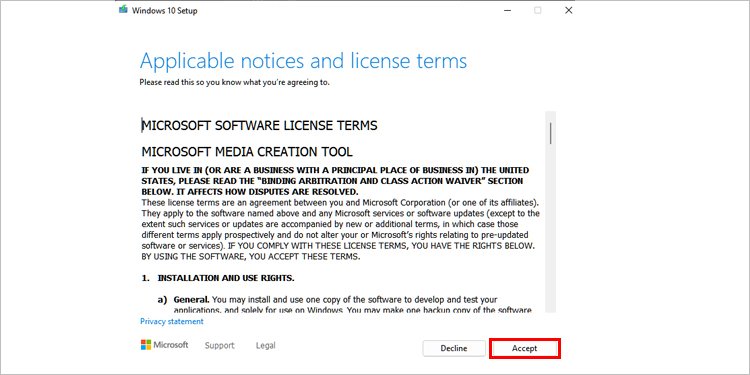Open the Support link

[220, 345]
